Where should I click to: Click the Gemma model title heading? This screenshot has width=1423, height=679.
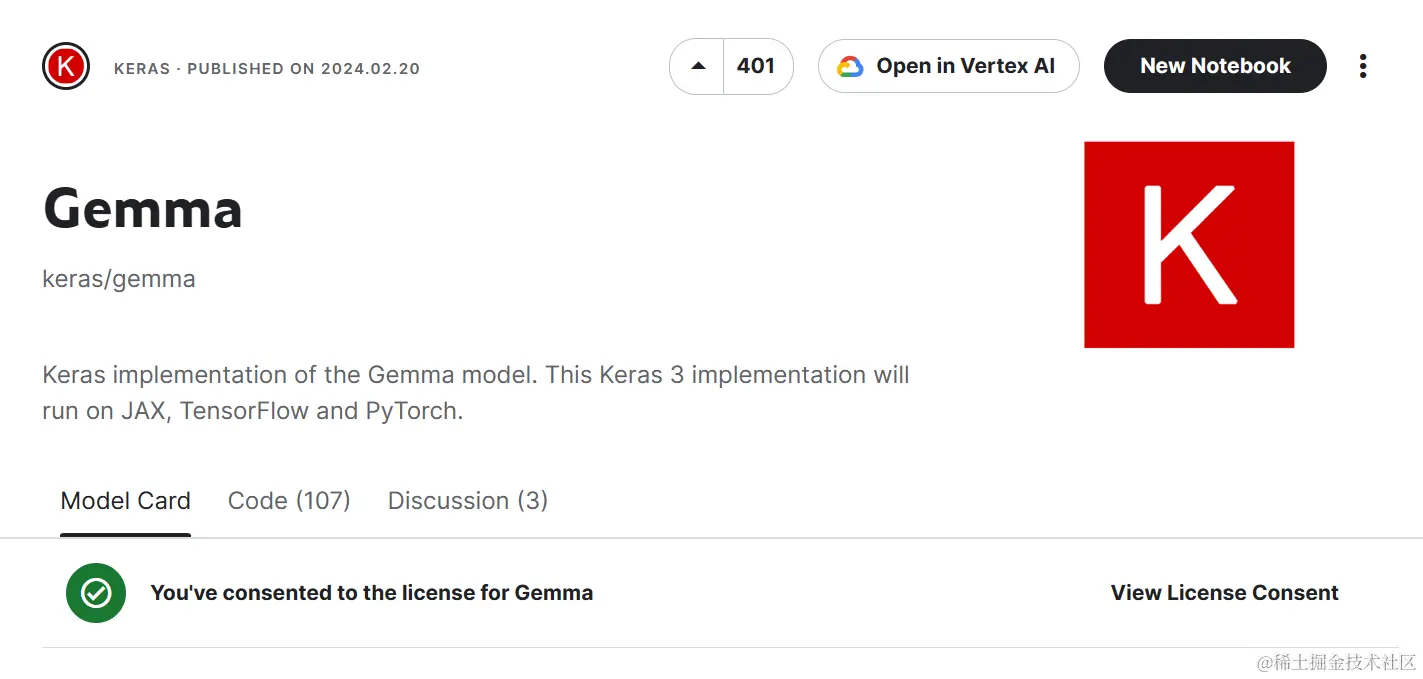coord(143,210)
